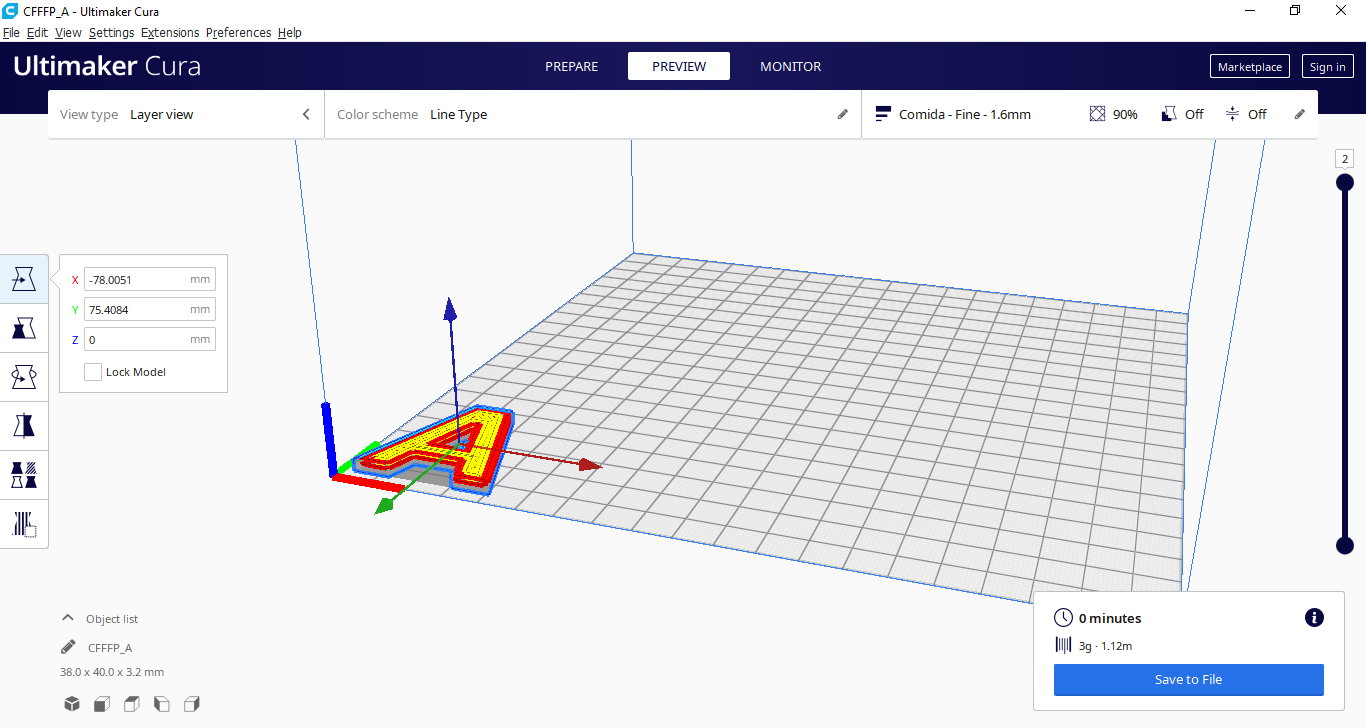The width and height of the screenshot is (1366, 728).
Task: Click the print time clock icon
Action: pyautogui.click(x=1063, y=618)
